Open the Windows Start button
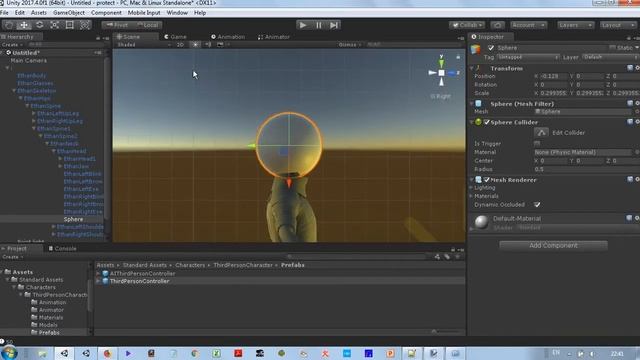Screen dimensions: 640x360 [9, 353]
